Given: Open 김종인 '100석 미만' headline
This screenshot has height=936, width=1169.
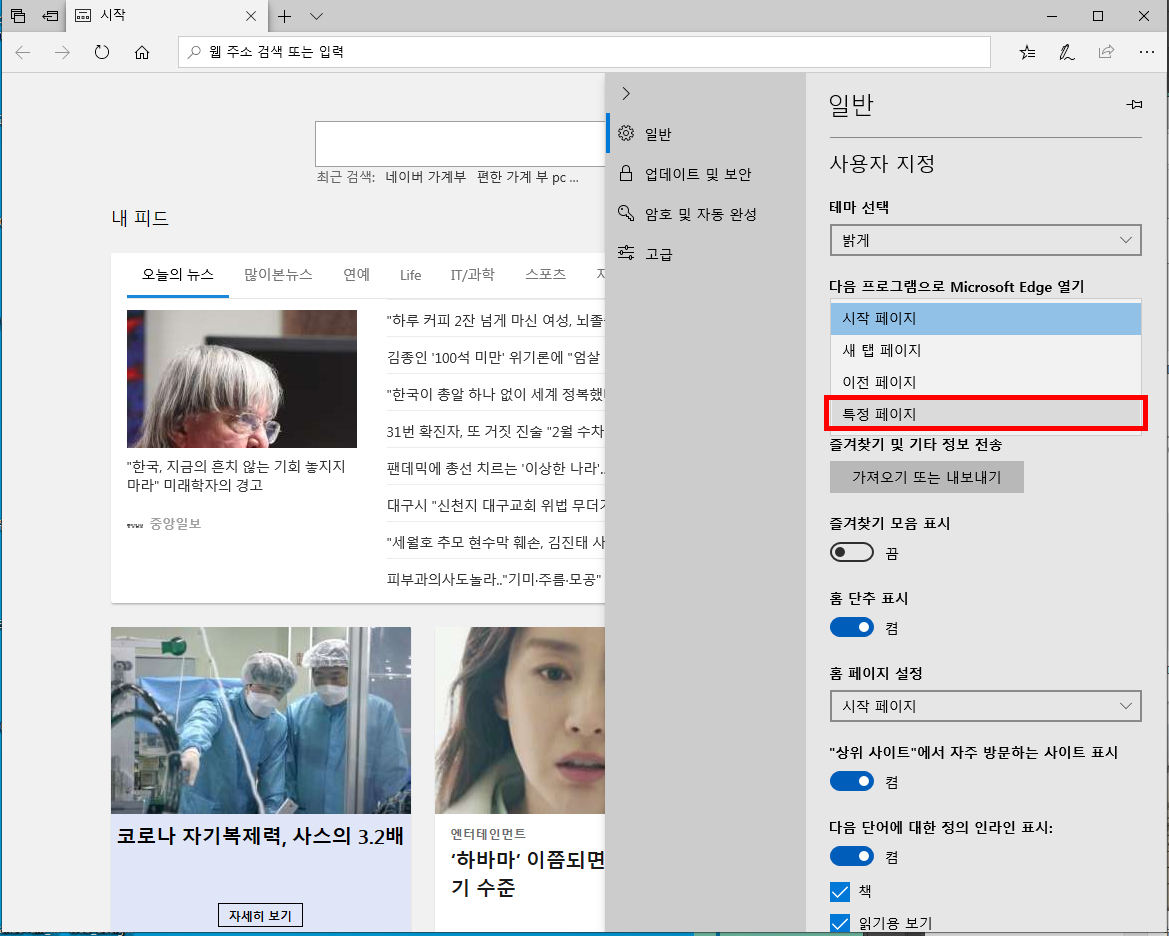Looking at the screenshot, I should pos(494,358).
